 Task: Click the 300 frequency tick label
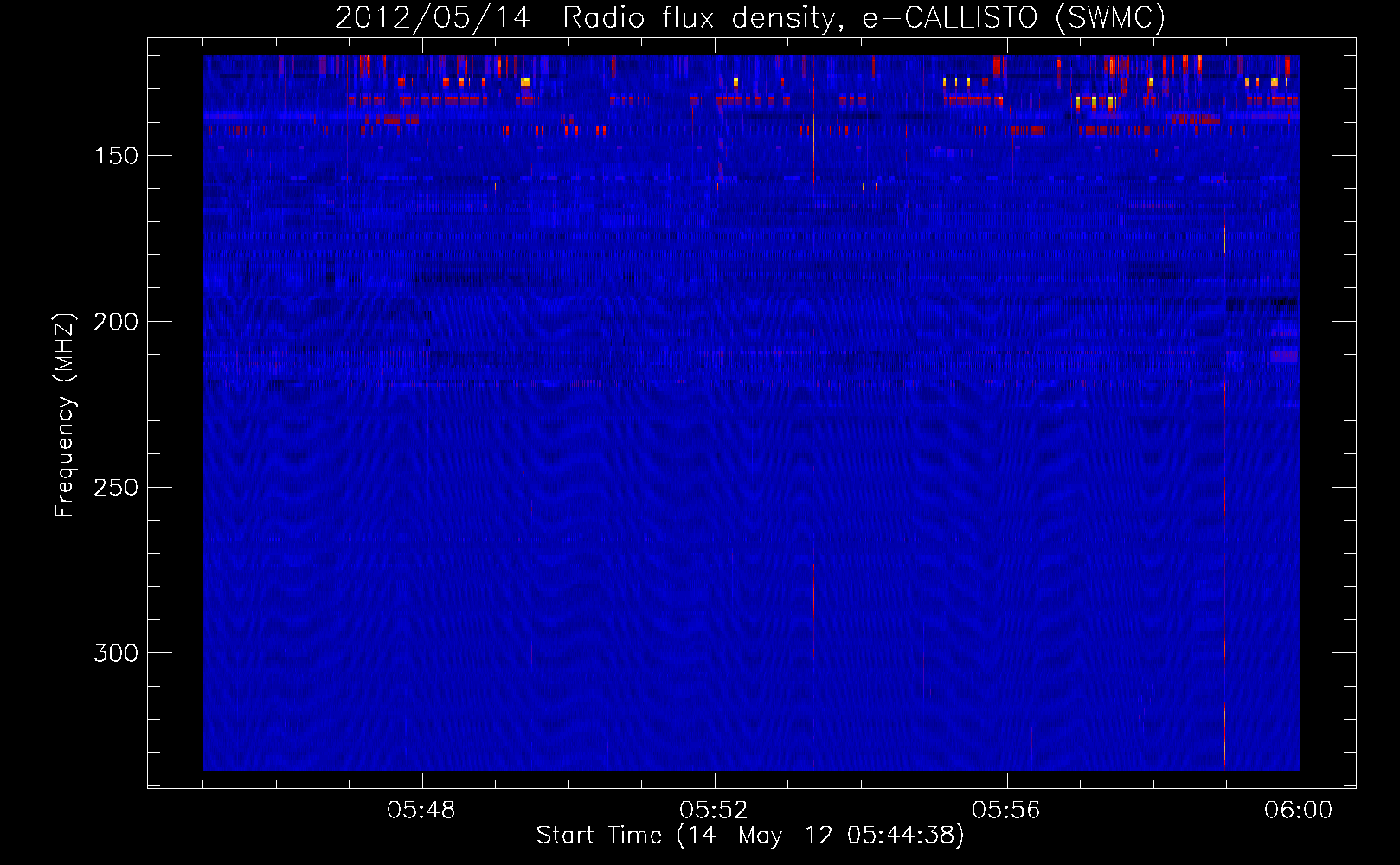click(116, 653)
